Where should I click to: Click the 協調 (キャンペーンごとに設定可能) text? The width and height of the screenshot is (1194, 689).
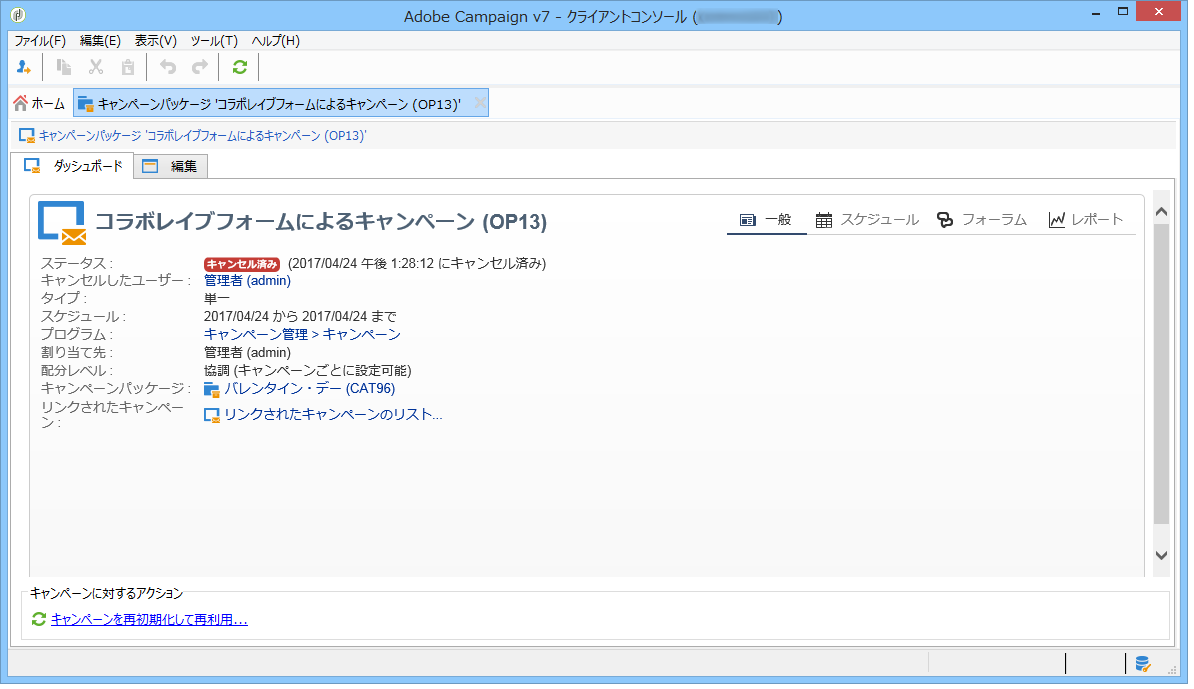coord(308,372)
